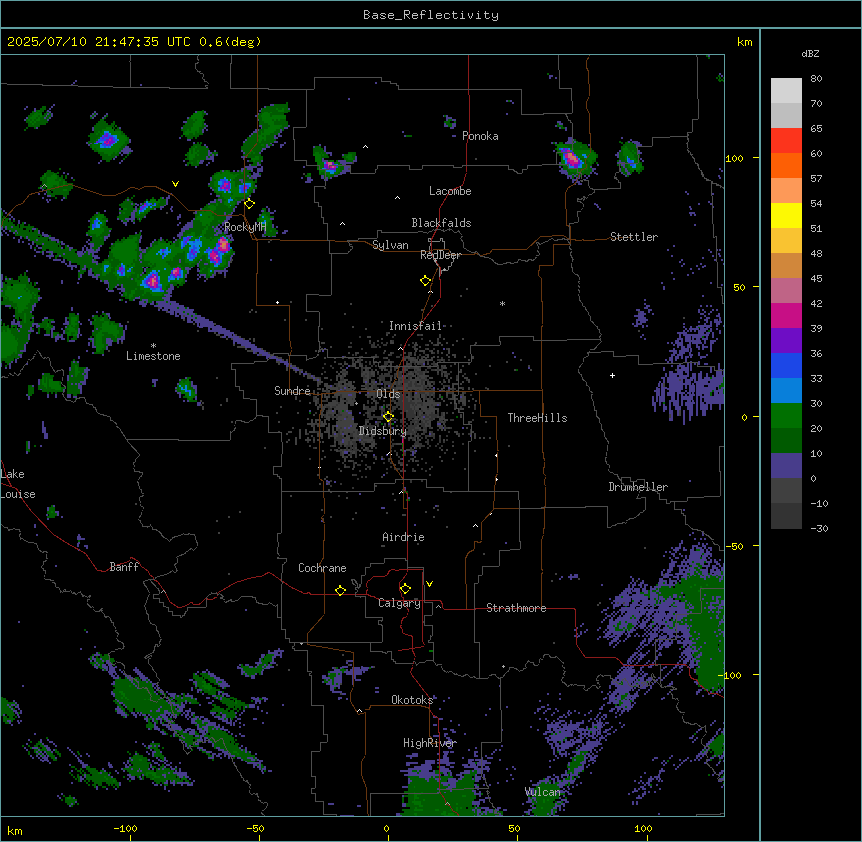The height and width of the screenshot is (842, 862).
Task: Click the Strathmore label
Action: coord(516,608)
